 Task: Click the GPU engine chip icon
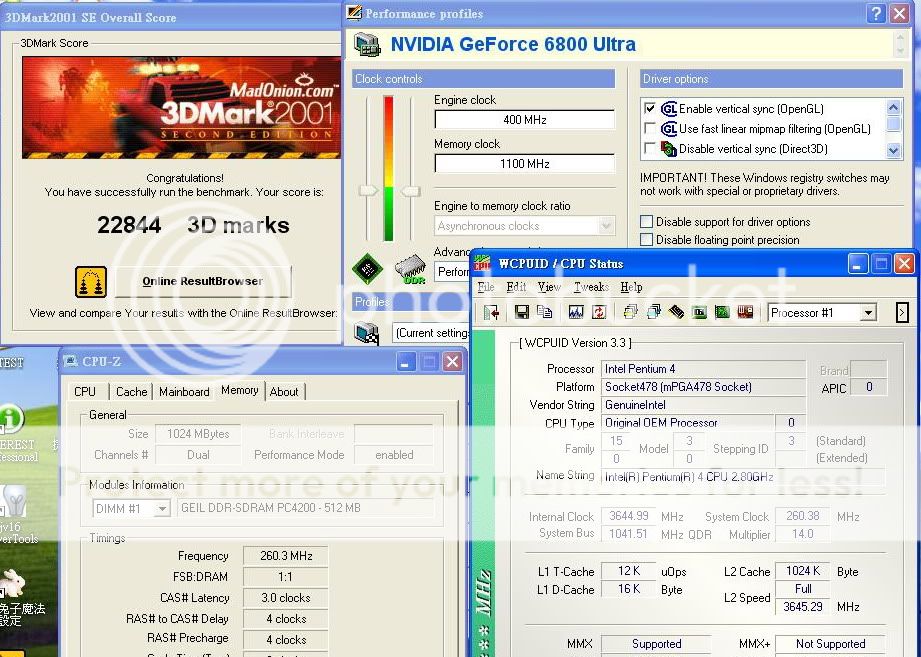[368, 269]
